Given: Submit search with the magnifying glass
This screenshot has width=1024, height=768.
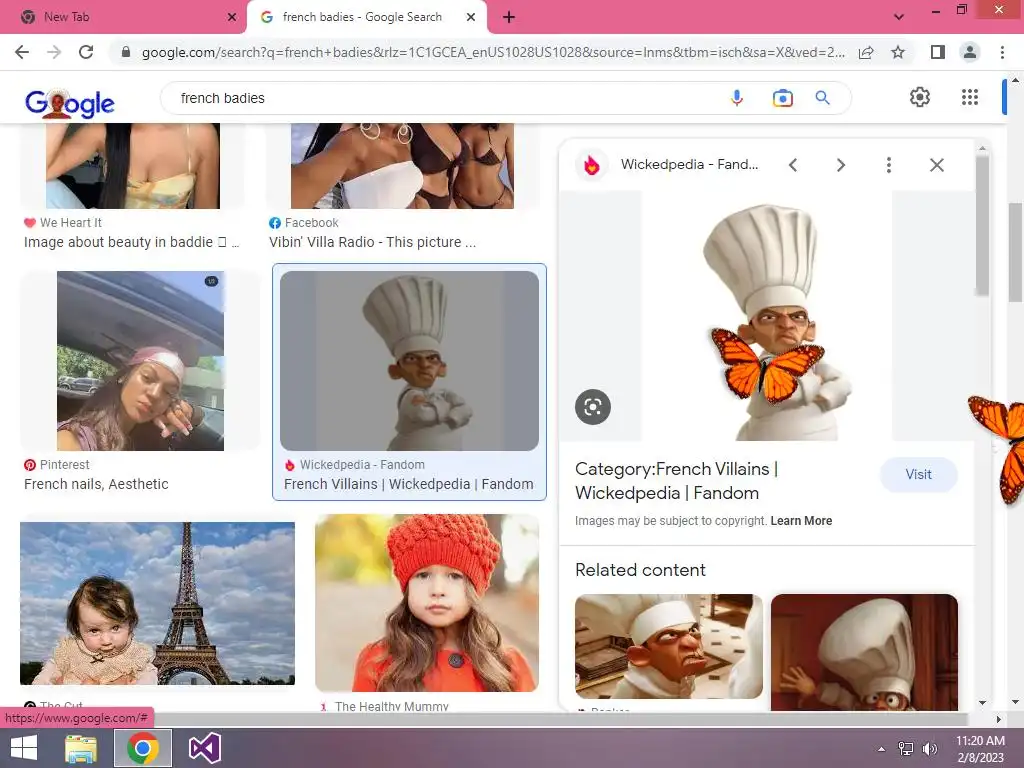Looking at the screenshot, I should [823, 98].
